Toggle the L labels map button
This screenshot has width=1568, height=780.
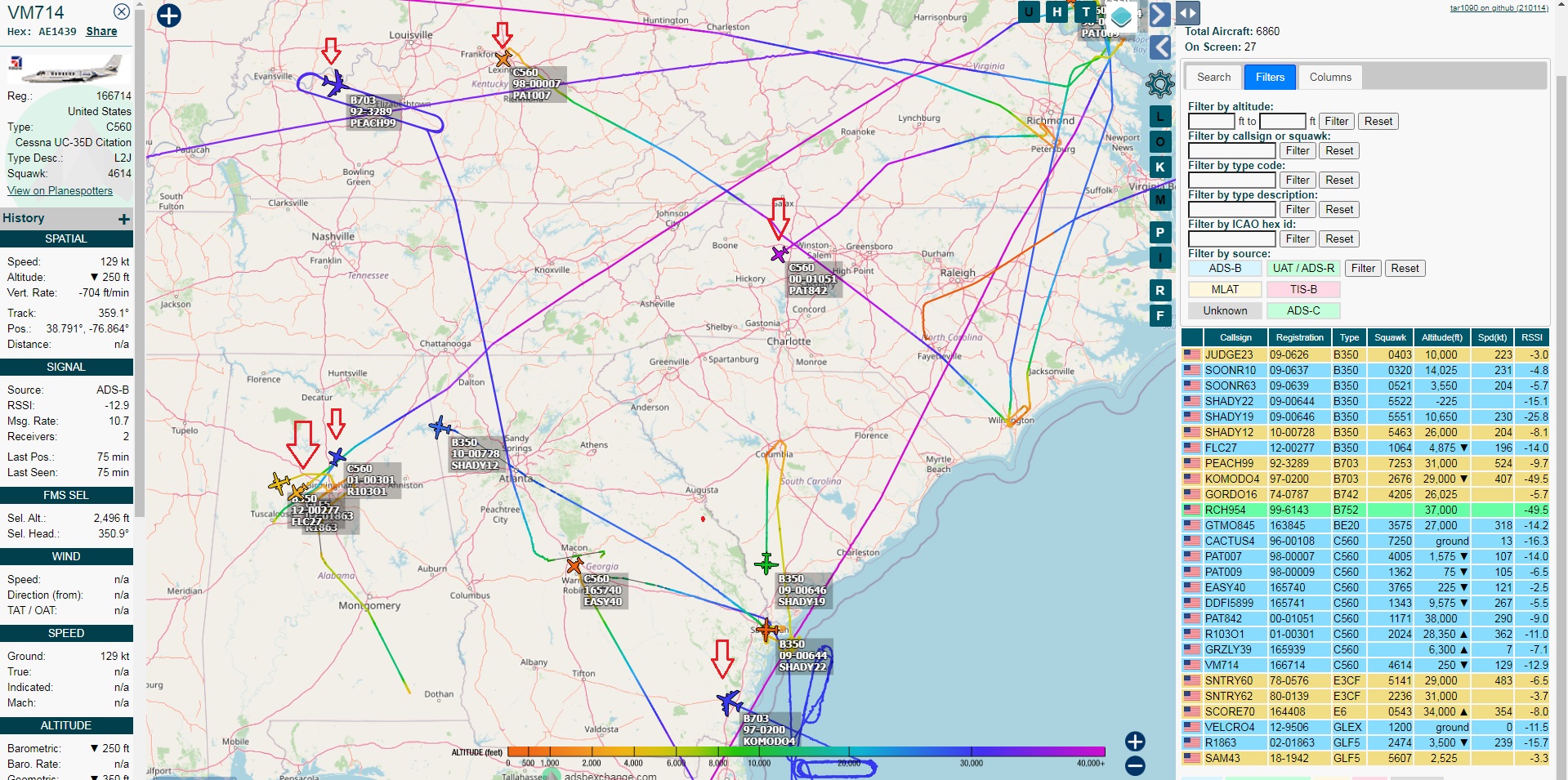(1160, 117)
